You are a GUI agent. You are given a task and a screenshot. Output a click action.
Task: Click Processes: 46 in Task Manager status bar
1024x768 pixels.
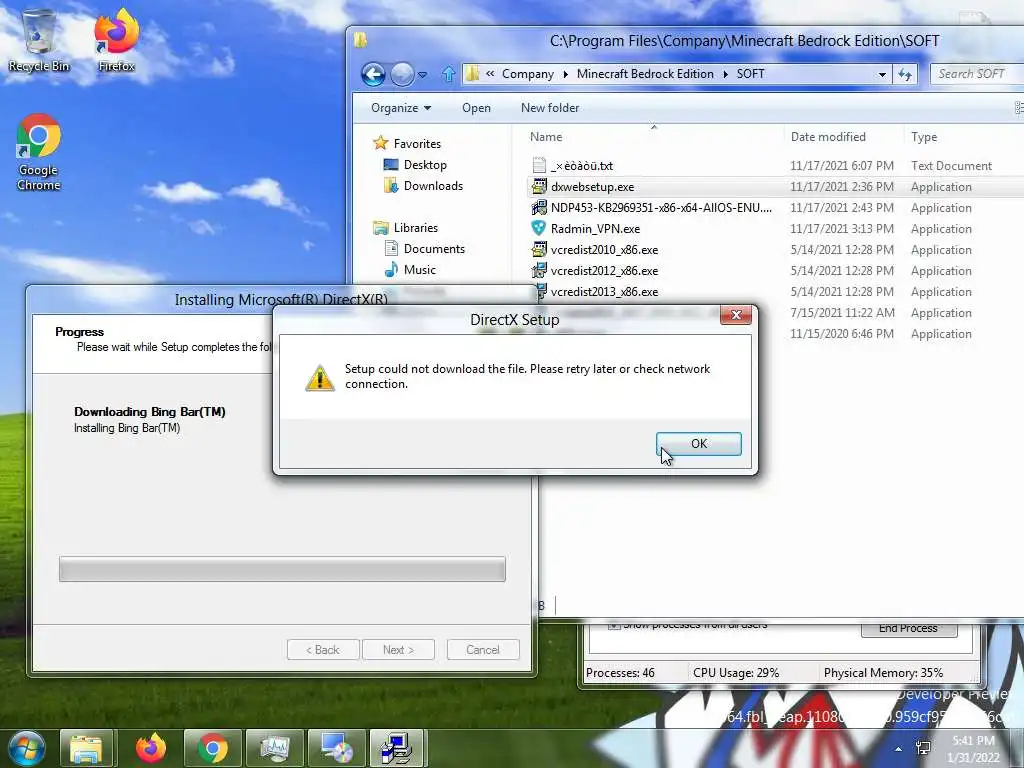620,673
